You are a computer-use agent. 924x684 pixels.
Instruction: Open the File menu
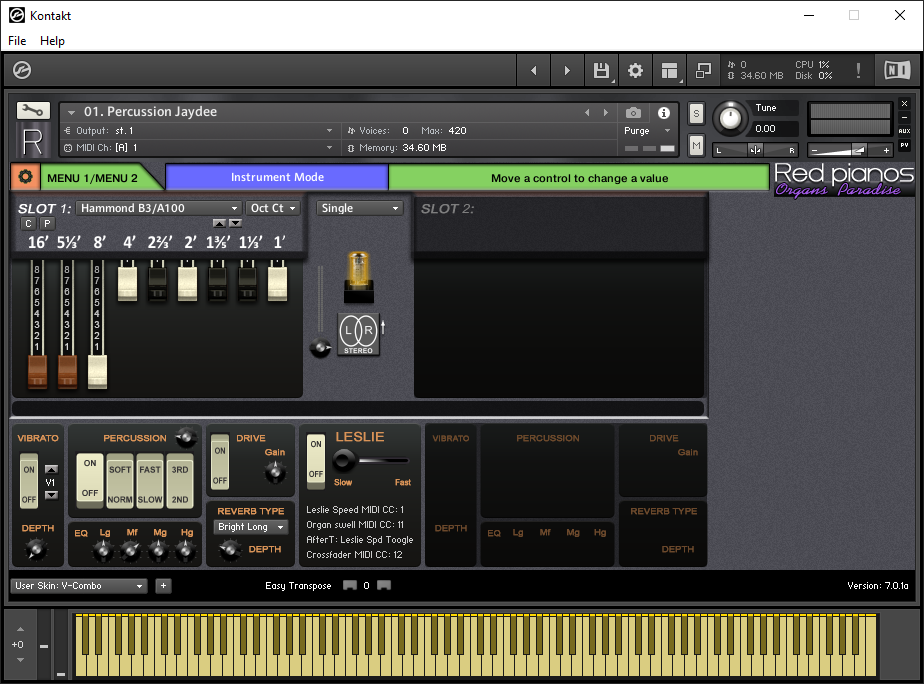[17, 41]
